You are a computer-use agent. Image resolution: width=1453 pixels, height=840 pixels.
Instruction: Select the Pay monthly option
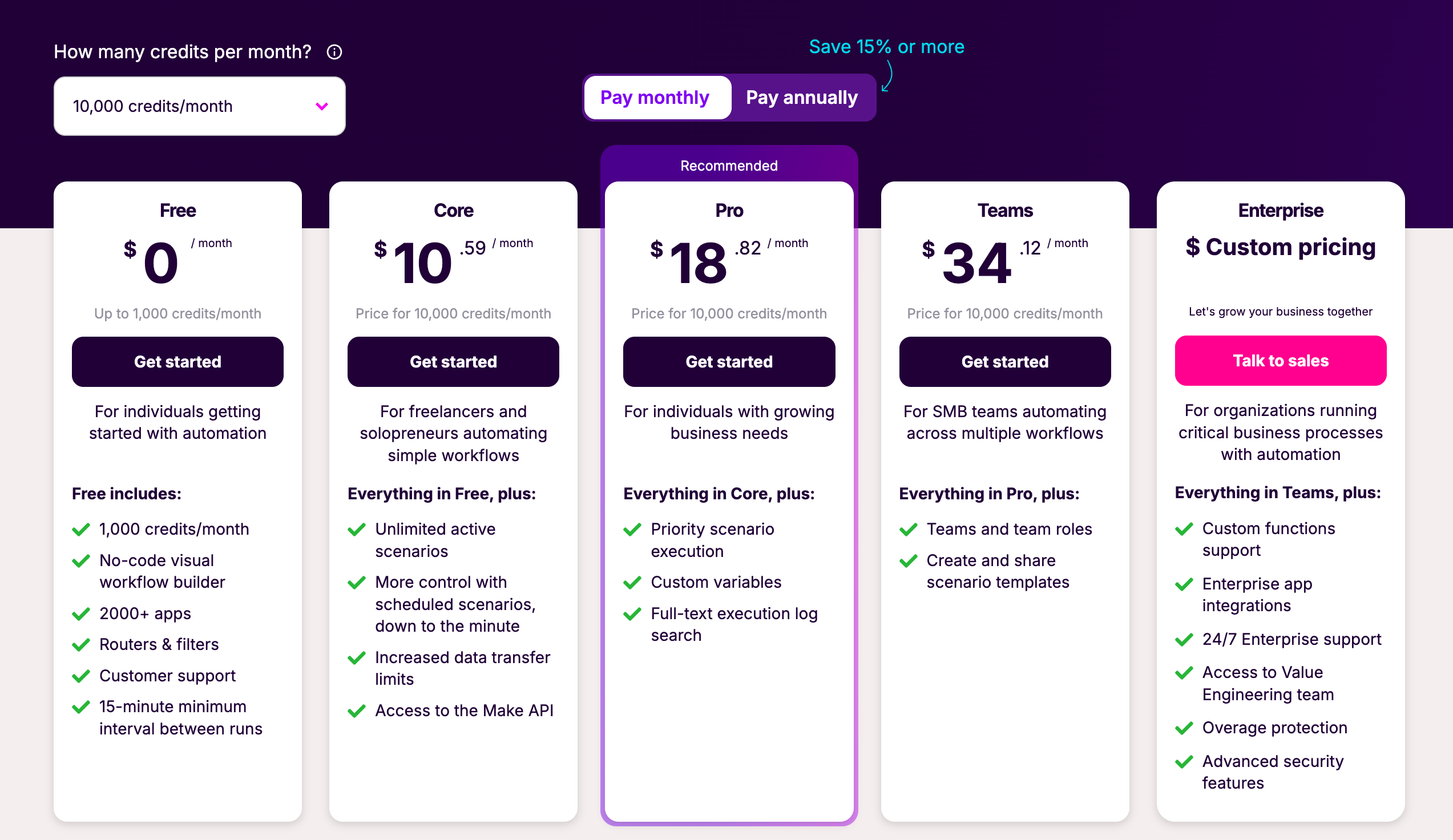(x=657, y=98)
